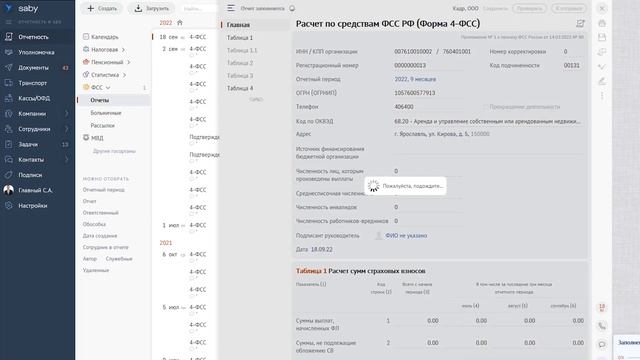Viewport: 640px width, 360px height.
Task: Filter by Отчетный период
Action: click(x=104, y=190)
